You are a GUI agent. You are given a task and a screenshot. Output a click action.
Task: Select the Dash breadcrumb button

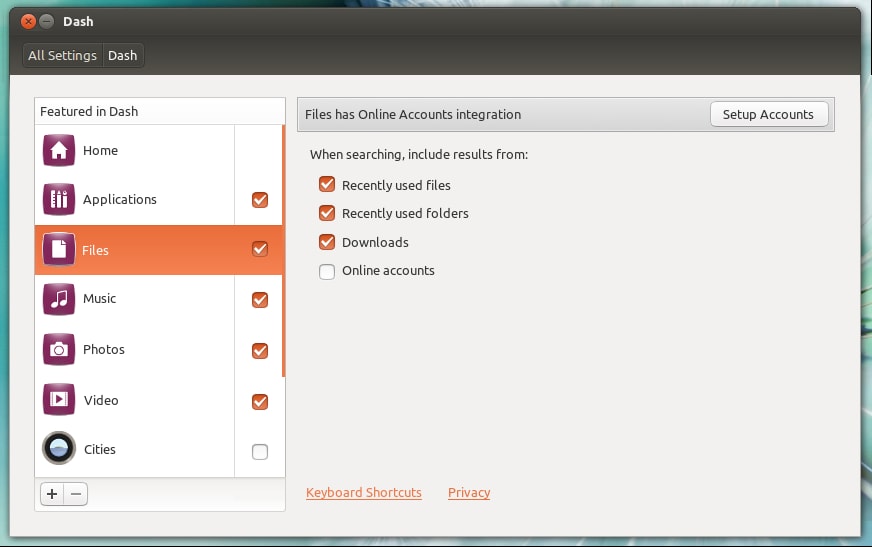click(x=123, y=56)
